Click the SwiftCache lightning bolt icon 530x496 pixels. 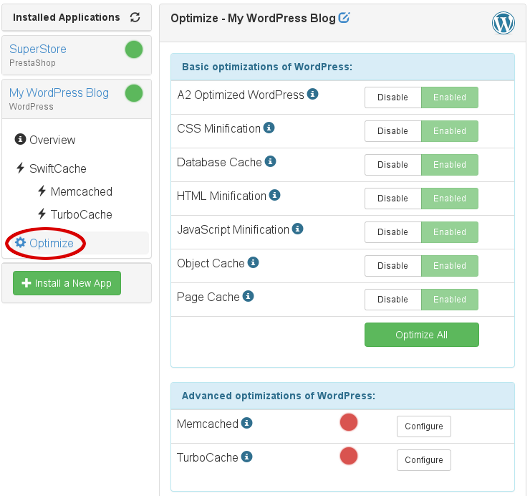pyautogui.click(x=21, y=168)
